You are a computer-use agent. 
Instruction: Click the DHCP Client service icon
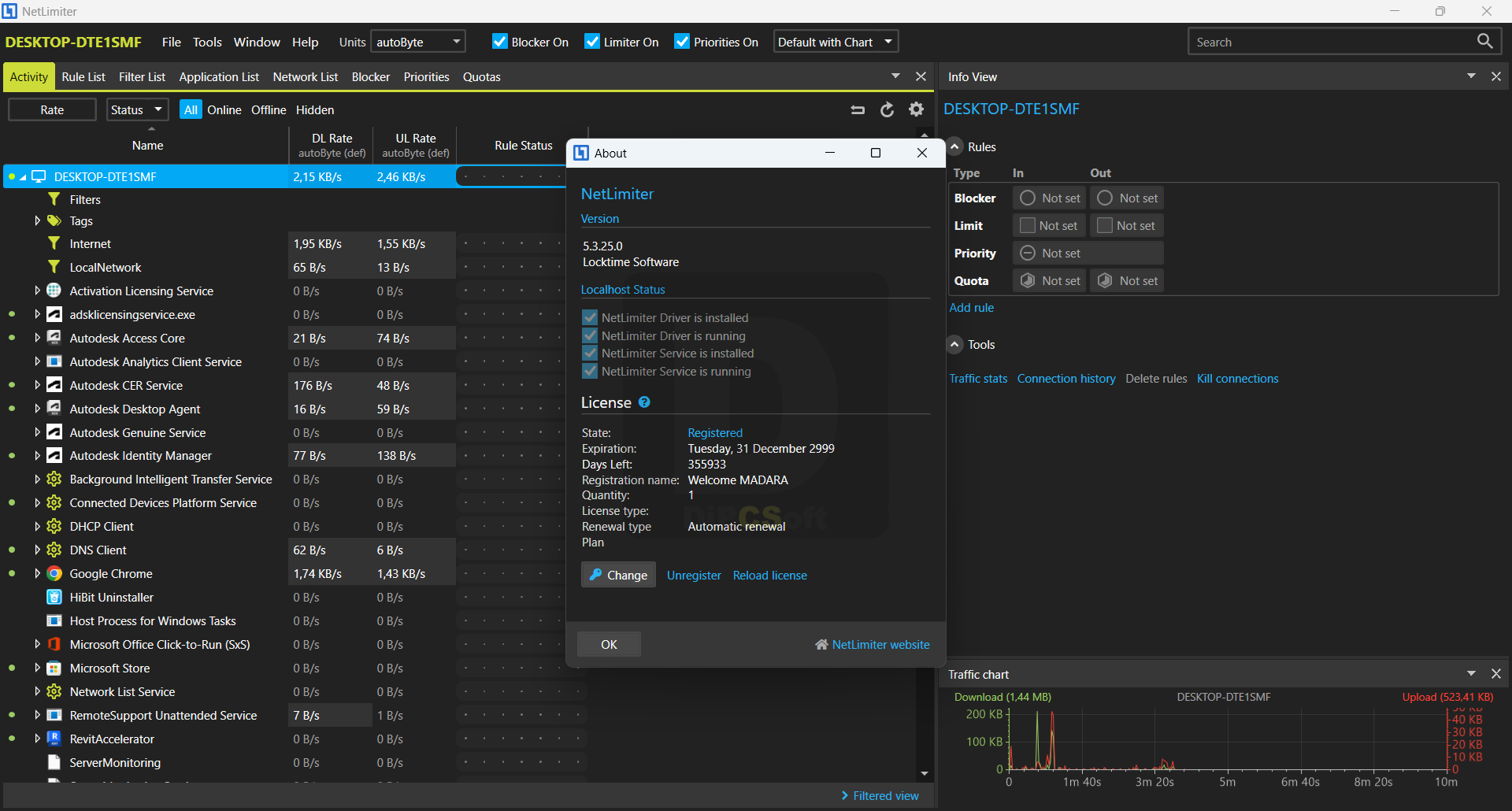[54, 526]
